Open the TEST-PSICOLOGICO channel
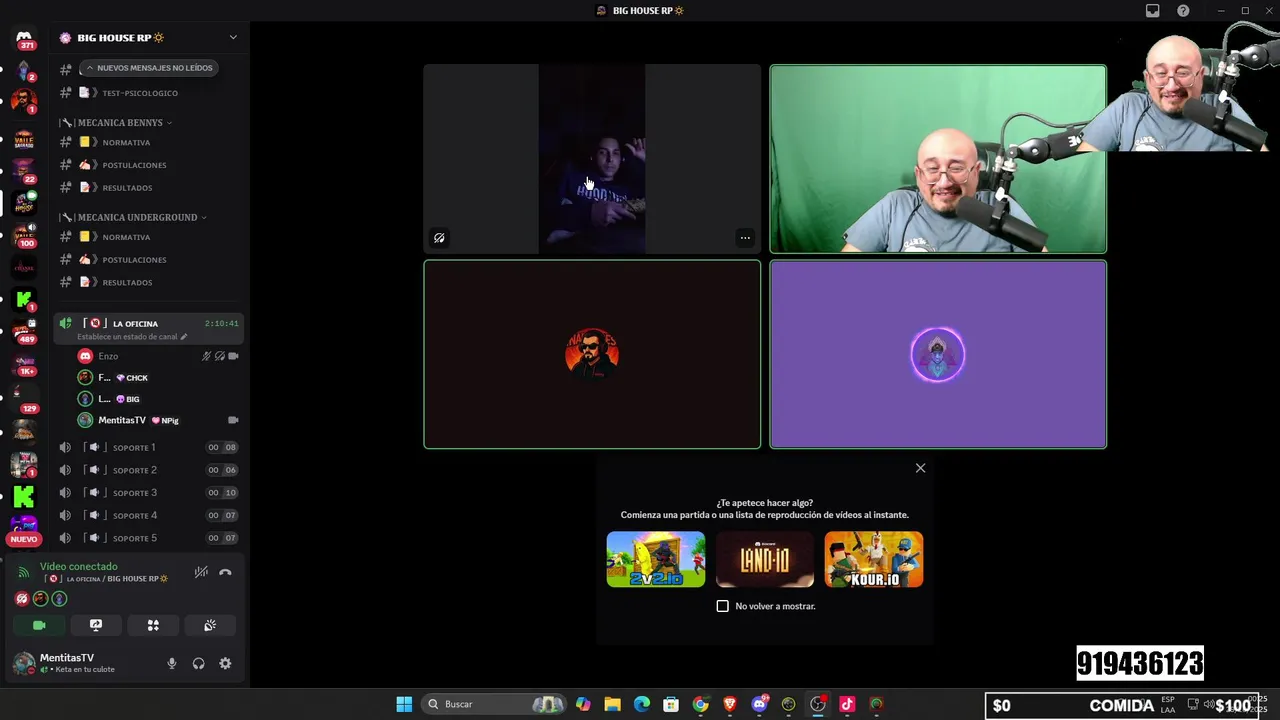The image size is (1280, 720). pos(140,93)
